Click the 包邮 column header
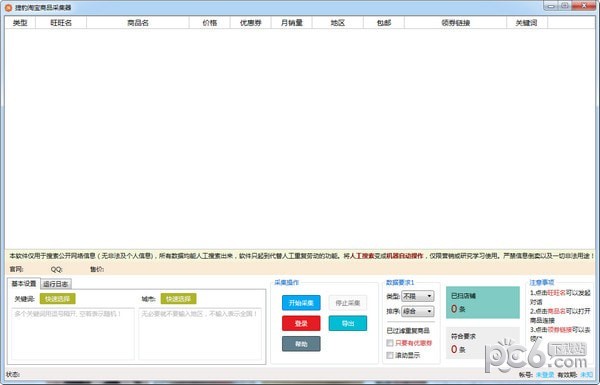Screen dimensions: 600x385 point(384,23)
